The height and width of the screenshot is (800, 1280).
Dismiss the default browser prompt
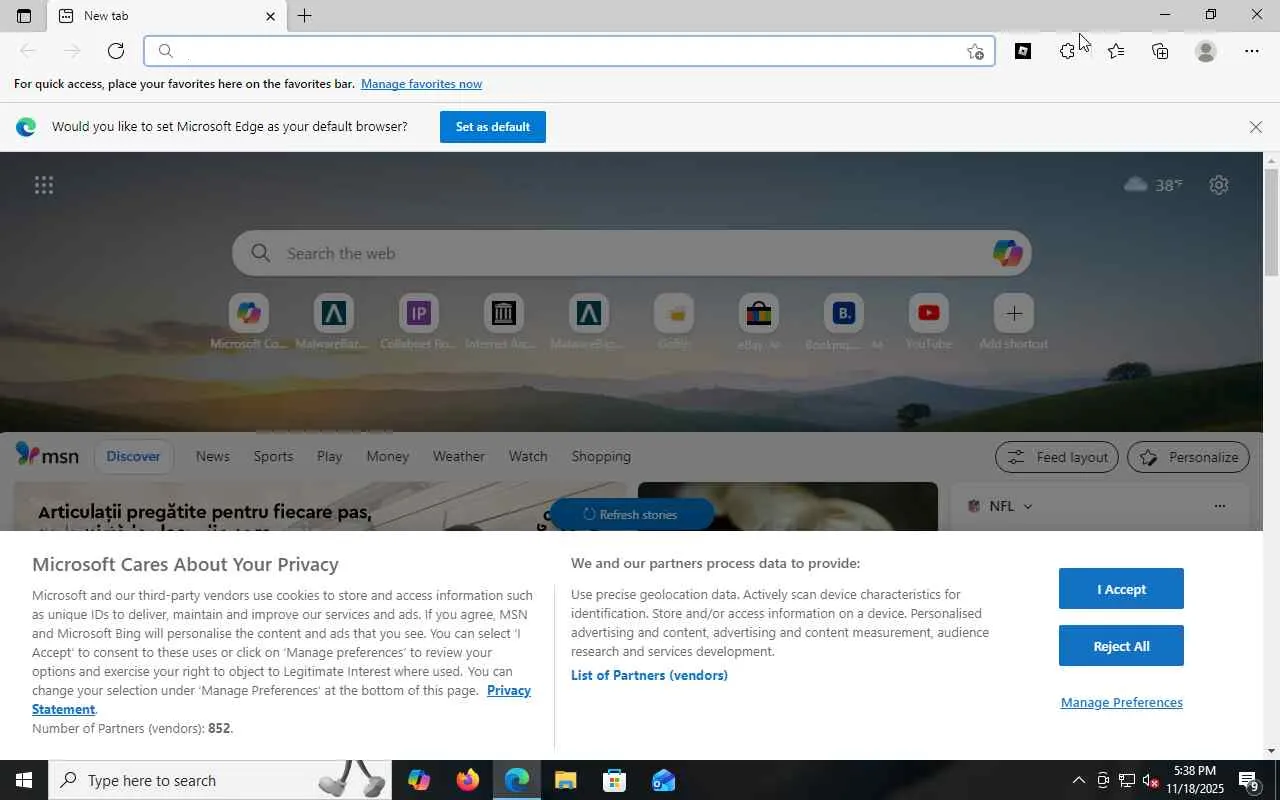[1256, 127]
